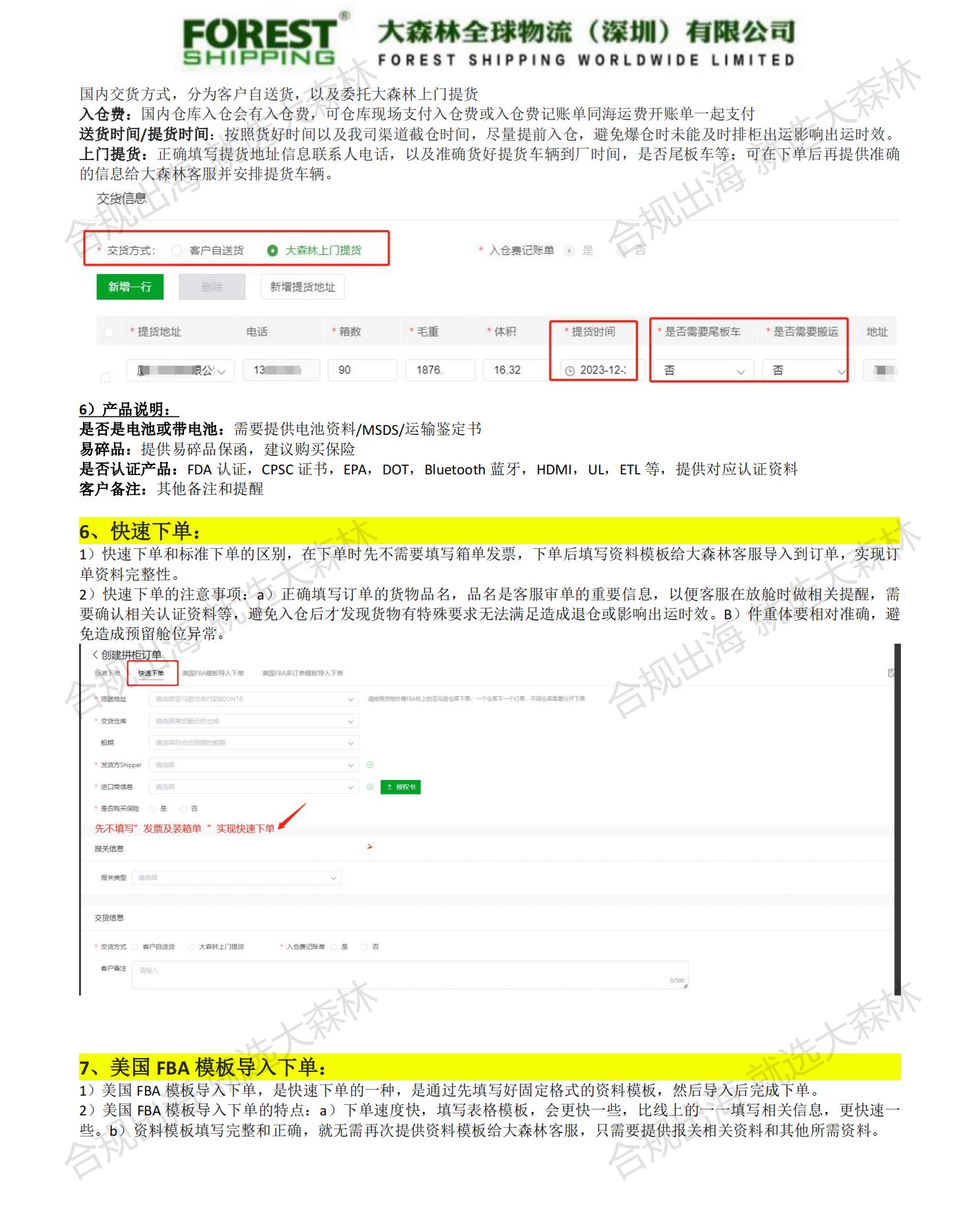
Task: Open the 派送地址 dropdown
Action: click(x=254, y=699)
